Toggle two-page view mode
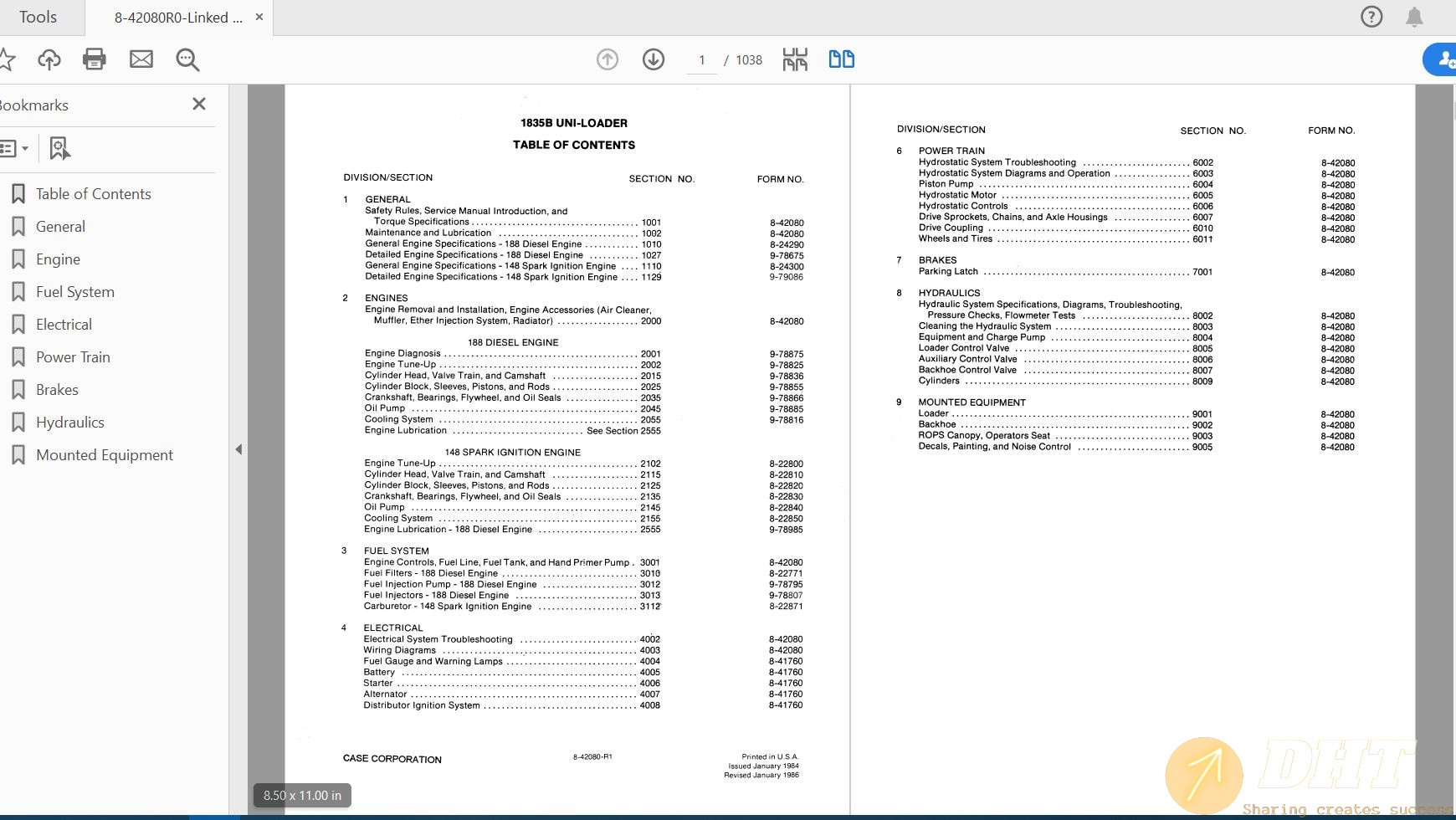This screenshot has width=1456, height=820. (x=841, y=59)
